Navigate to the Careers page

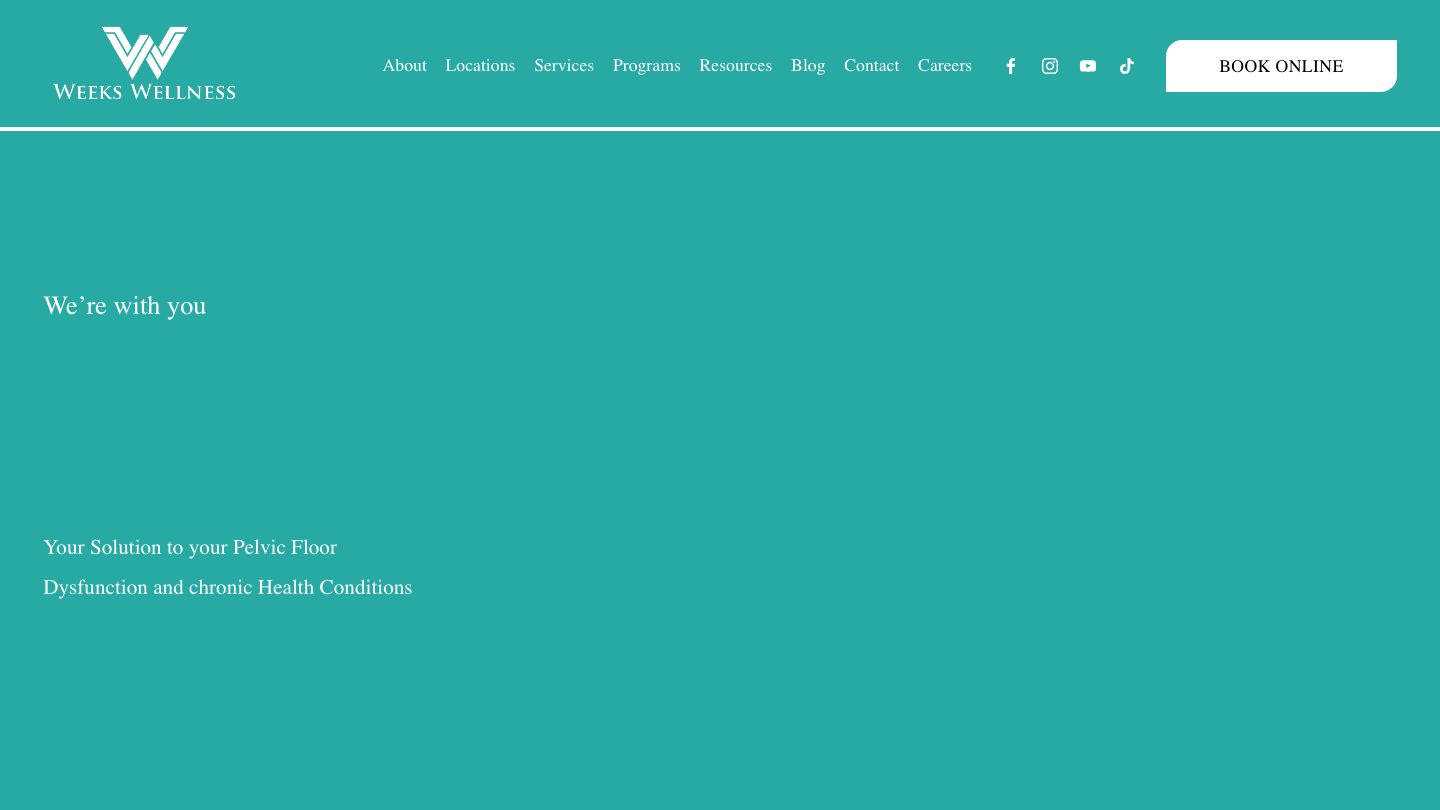pyautogui.click(x=944, y=66)
